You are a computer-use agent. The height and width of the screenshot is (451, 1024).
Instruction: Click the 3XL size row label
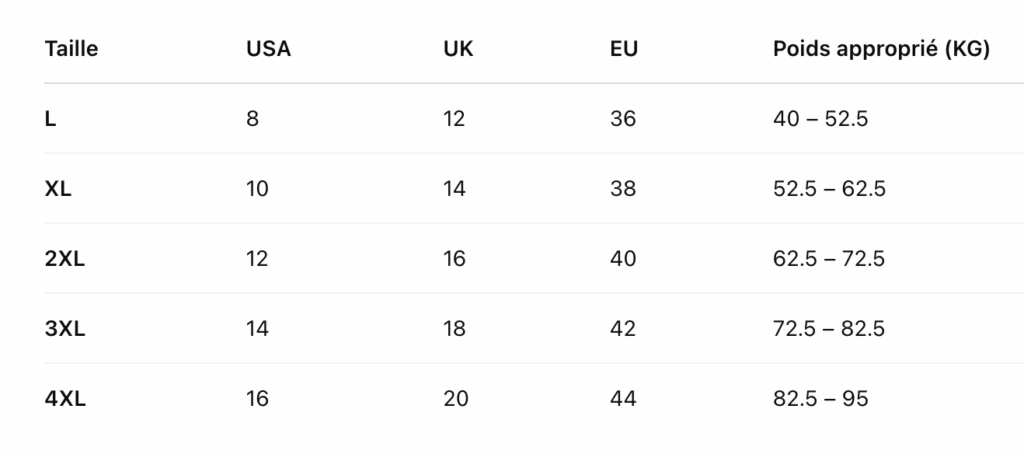click(x=65, y=329)
